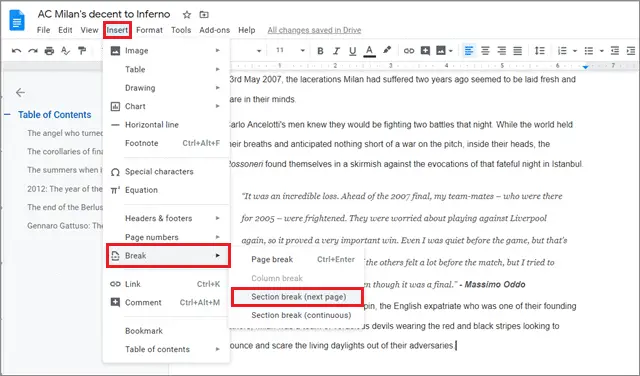The image size is (640, 376).
Task: Expand the numbered list options arrow
Action: coord(575,51)
